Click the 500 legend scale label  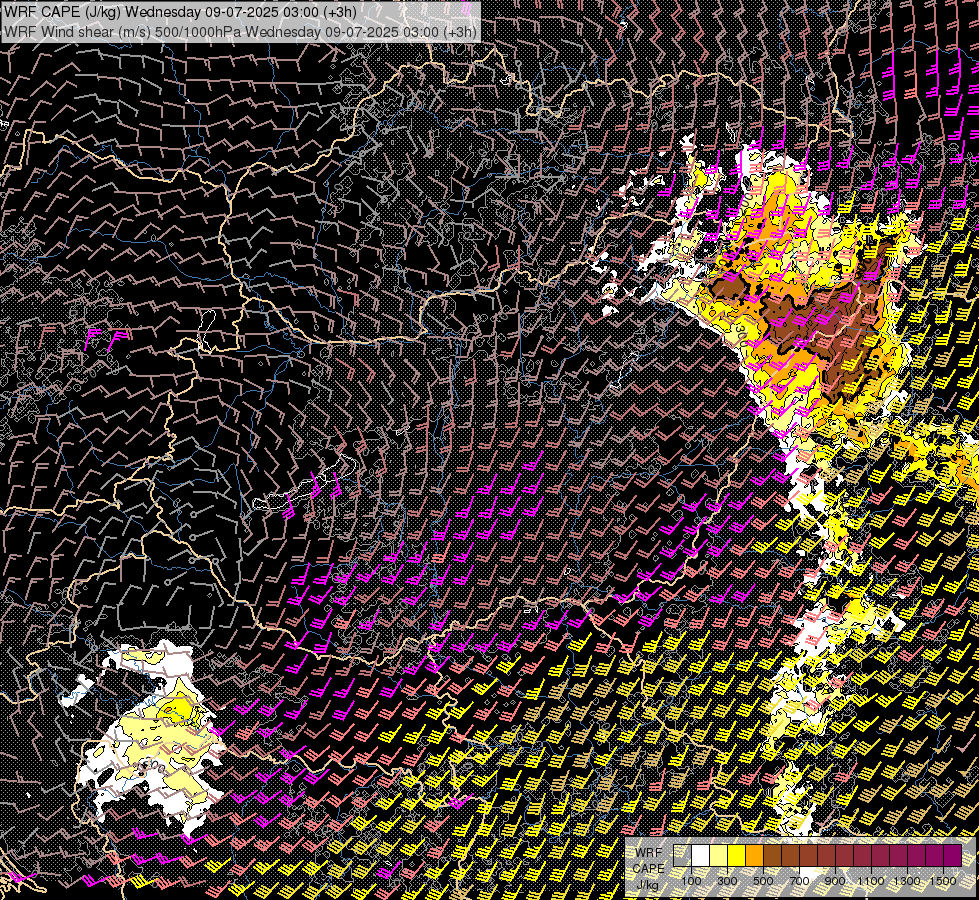point(763,881)
